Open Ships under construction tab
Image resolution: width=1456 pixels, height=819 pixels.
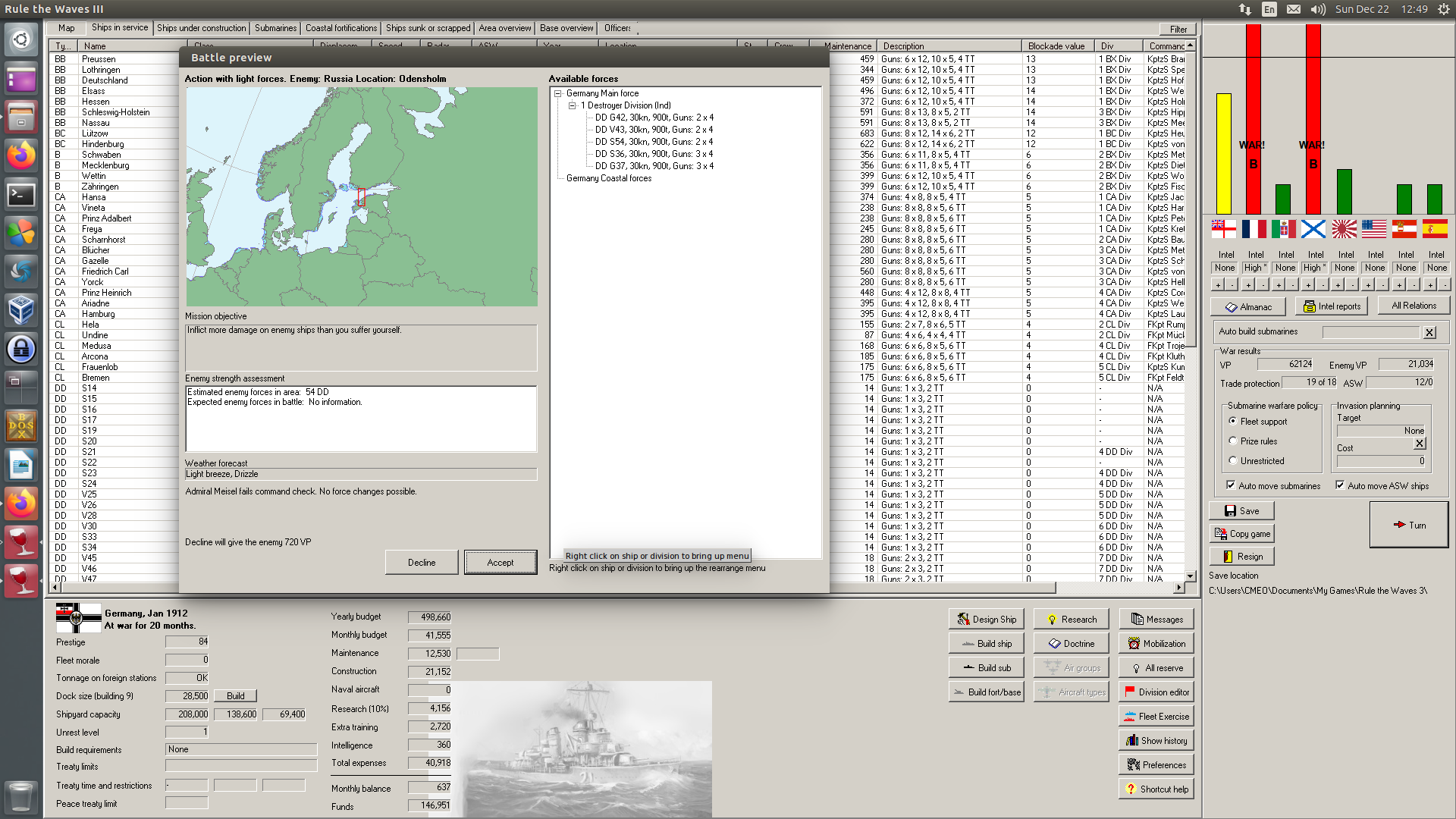(202, 28)
